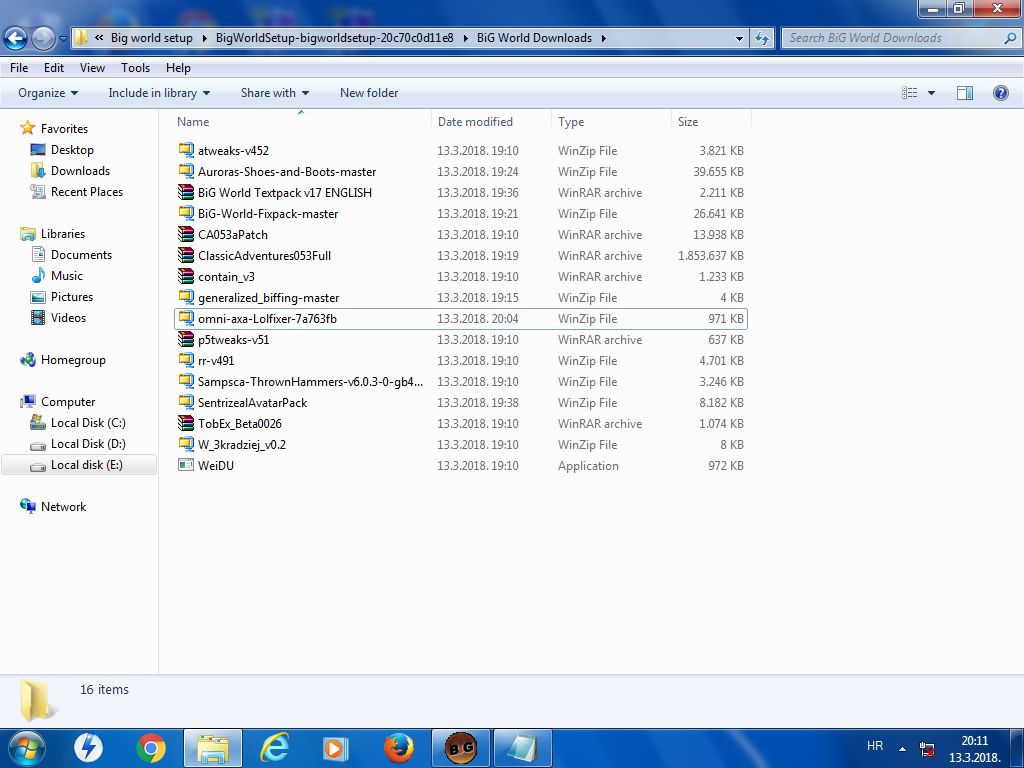Expand the Share with dropdown
Screen dimensions: 1024x768
[275, 93]
